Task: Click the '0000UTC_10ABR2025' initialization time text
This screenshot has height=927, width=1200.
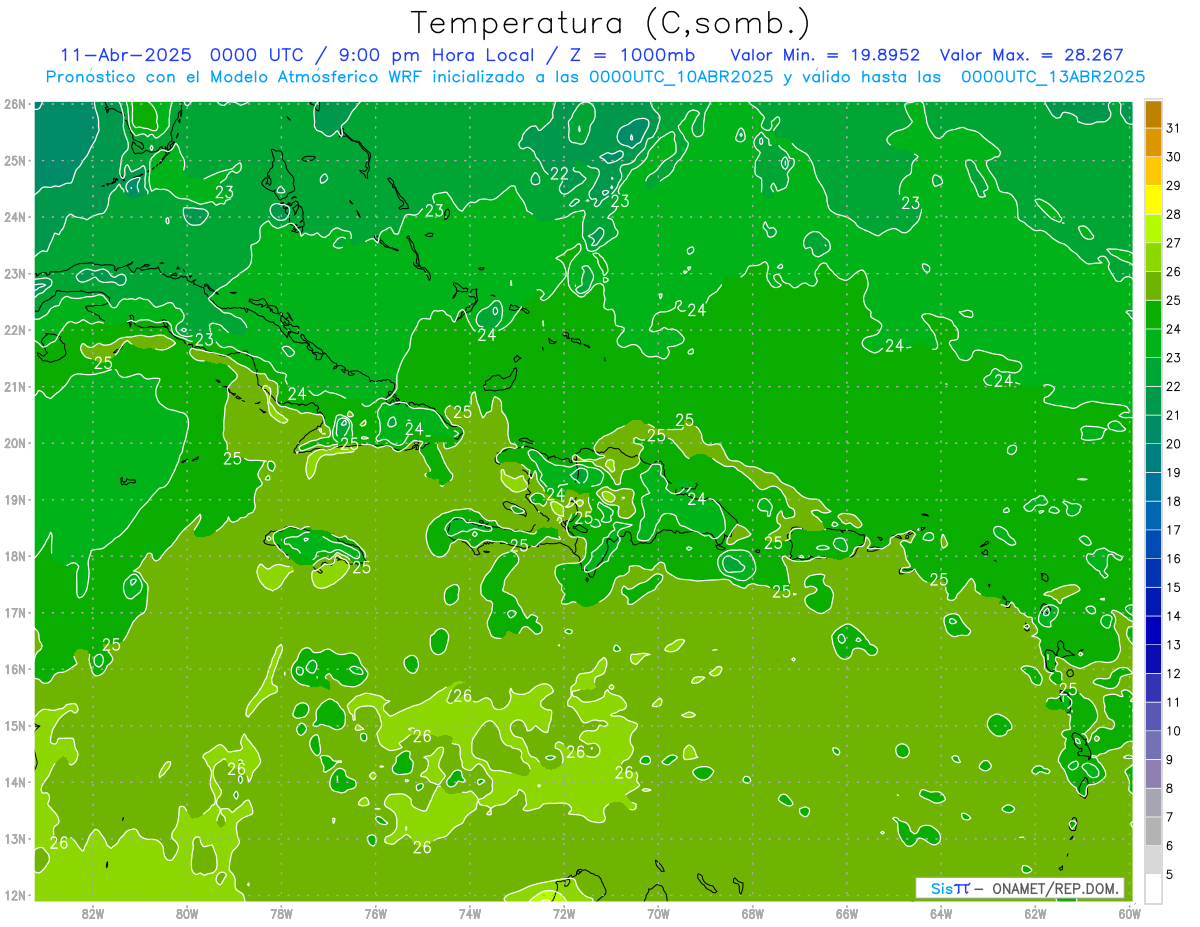Action: click(681, 76)
